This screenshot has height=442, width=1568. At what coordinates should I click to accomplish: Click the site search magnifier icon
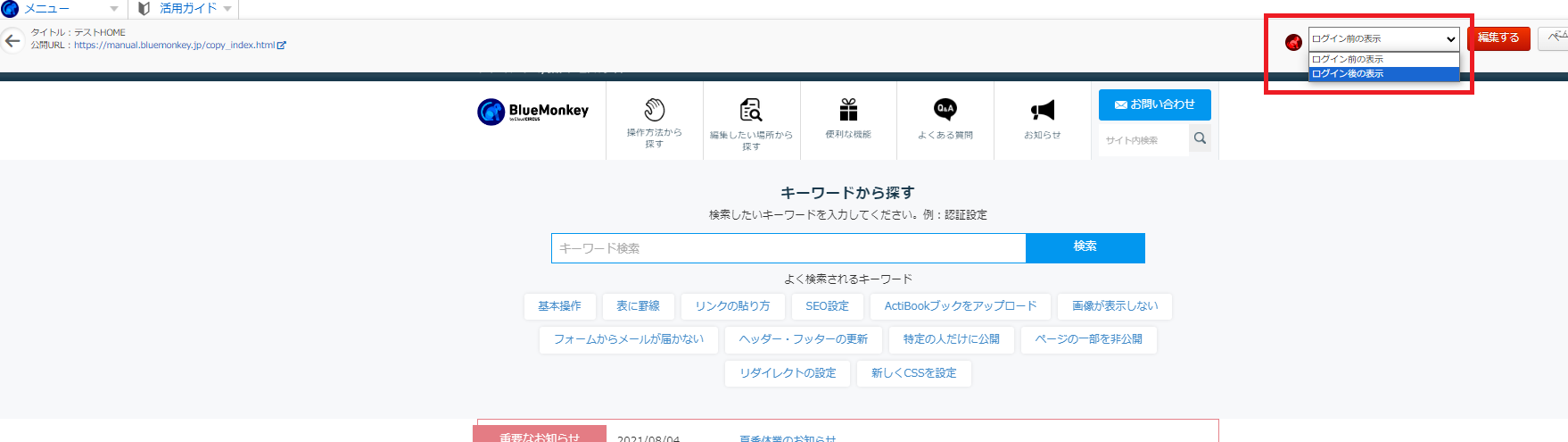[1200, 138]
